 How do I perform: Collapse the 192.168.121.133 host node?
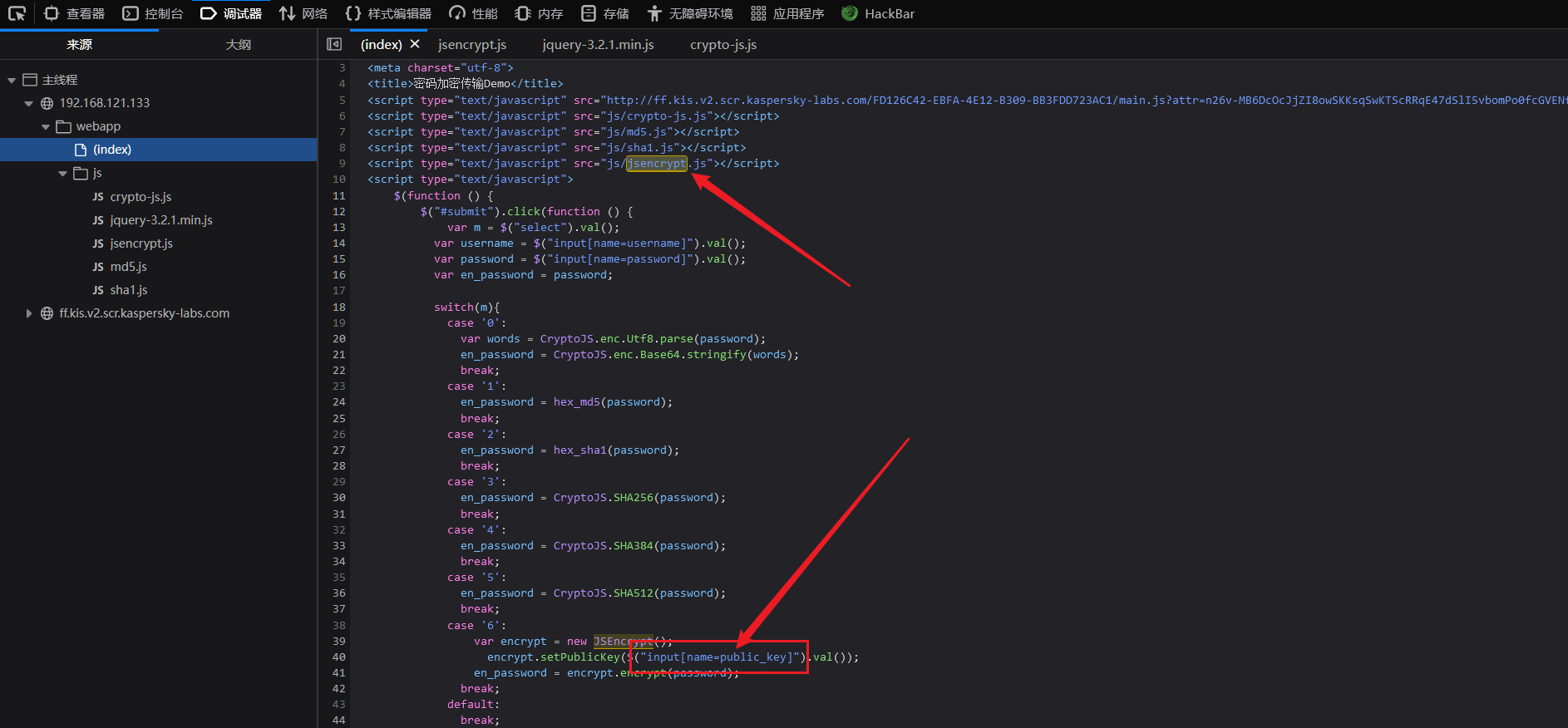point(28,104)
